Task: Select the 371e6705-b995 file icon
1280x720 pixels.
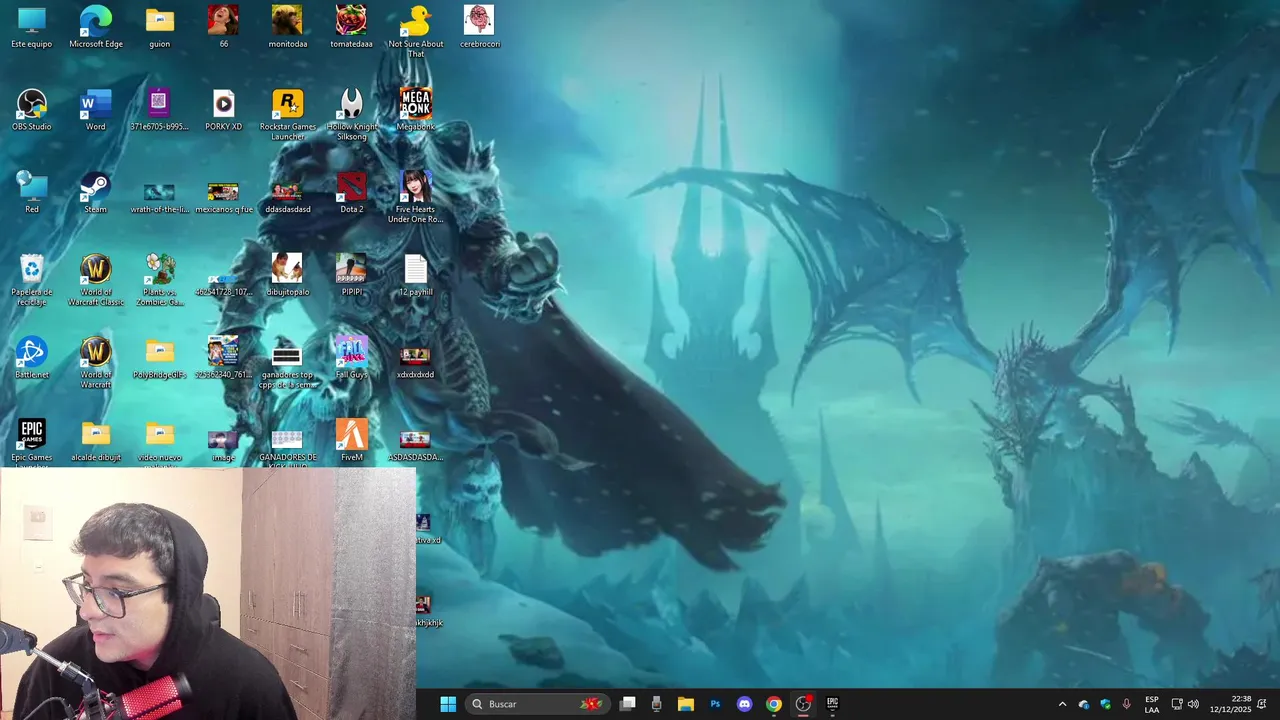Action: point(160,110)
